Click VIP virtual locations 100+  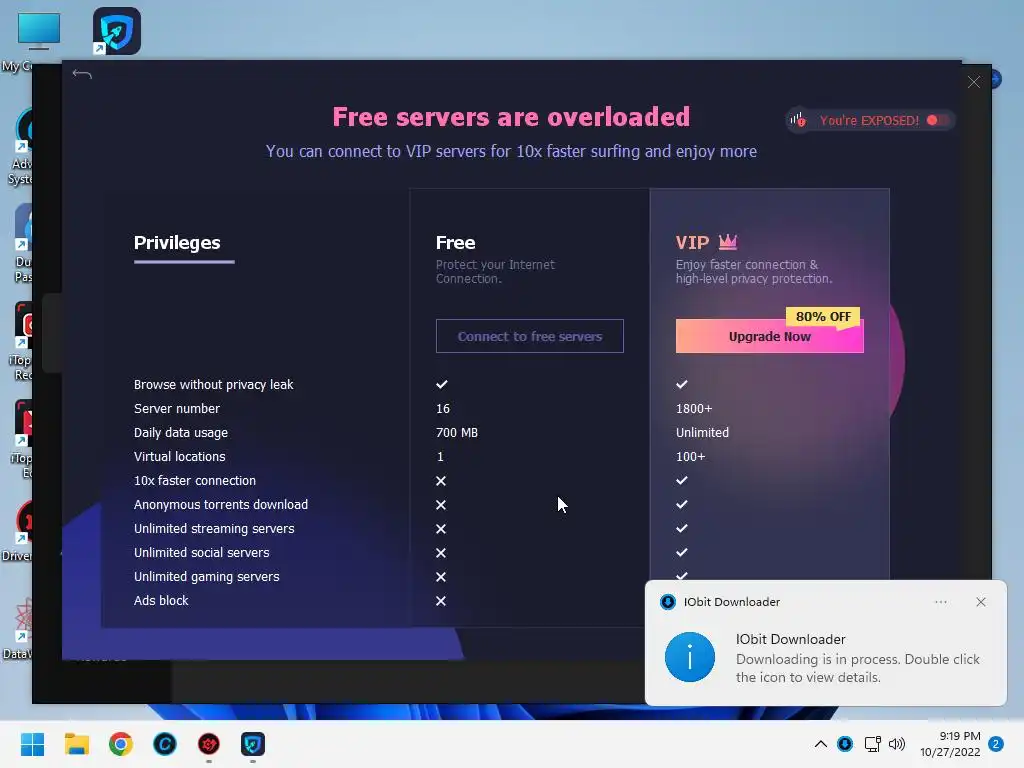tap(690, 456)
